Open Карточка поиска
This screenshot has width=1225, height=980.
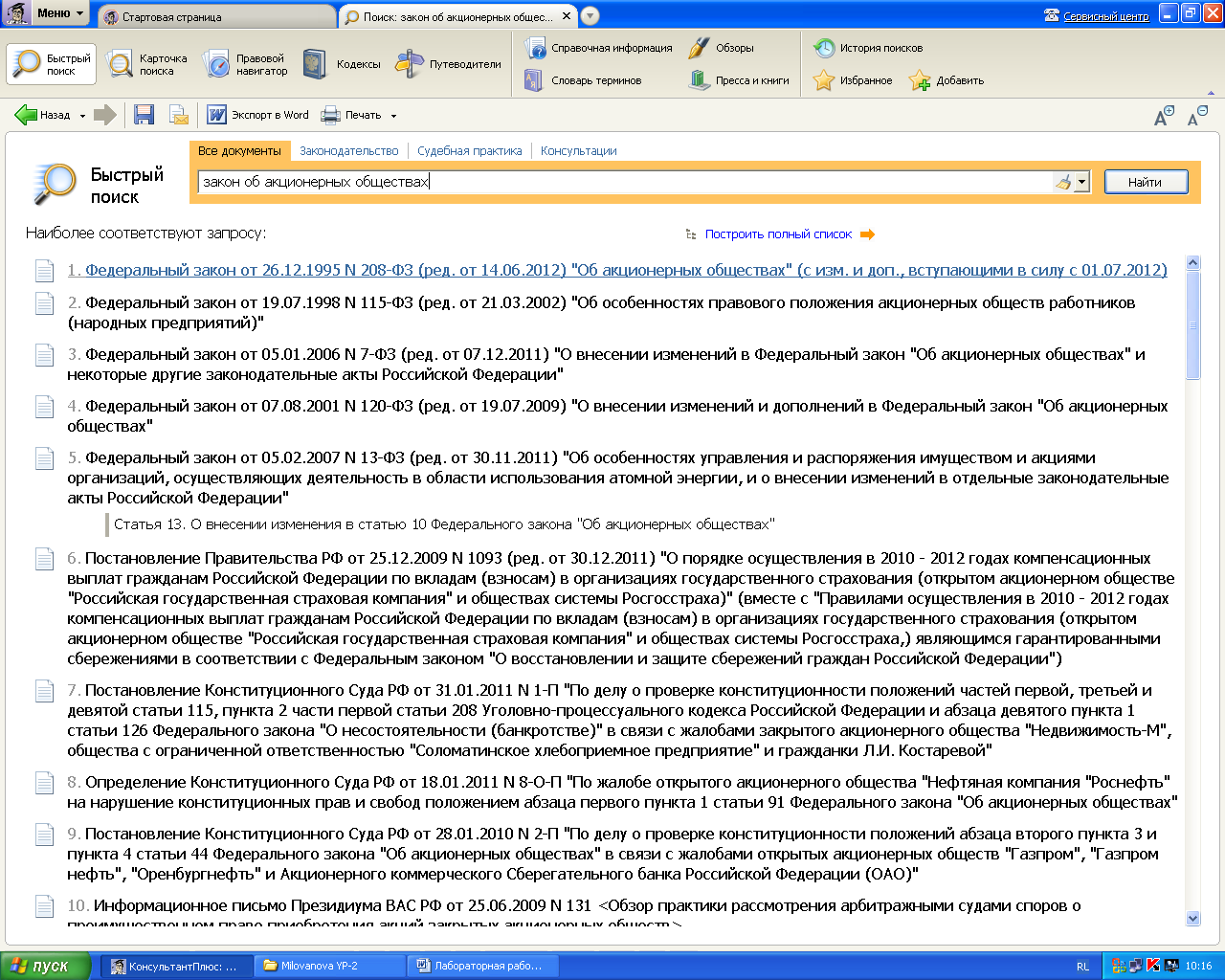point(147,64)
